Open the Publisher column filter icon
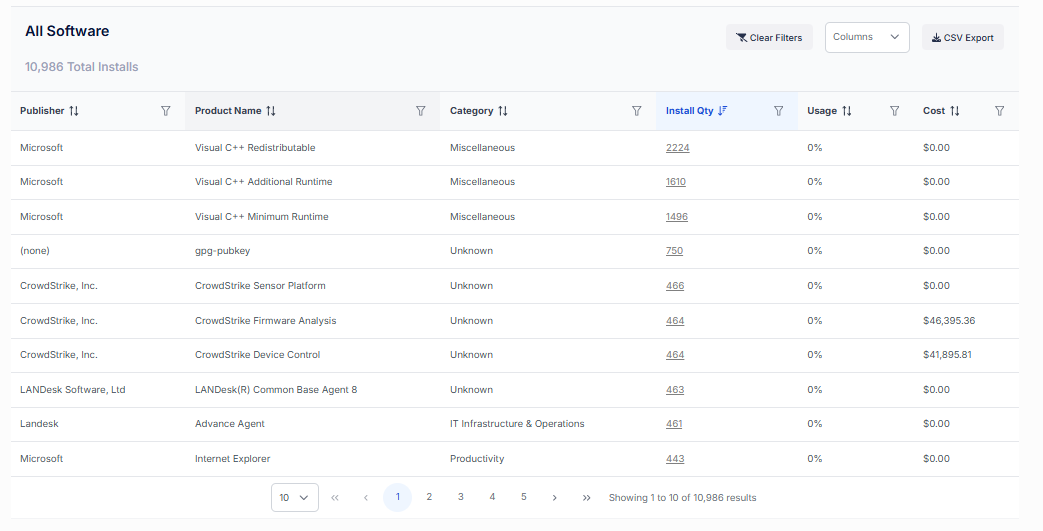 [166, 111]
